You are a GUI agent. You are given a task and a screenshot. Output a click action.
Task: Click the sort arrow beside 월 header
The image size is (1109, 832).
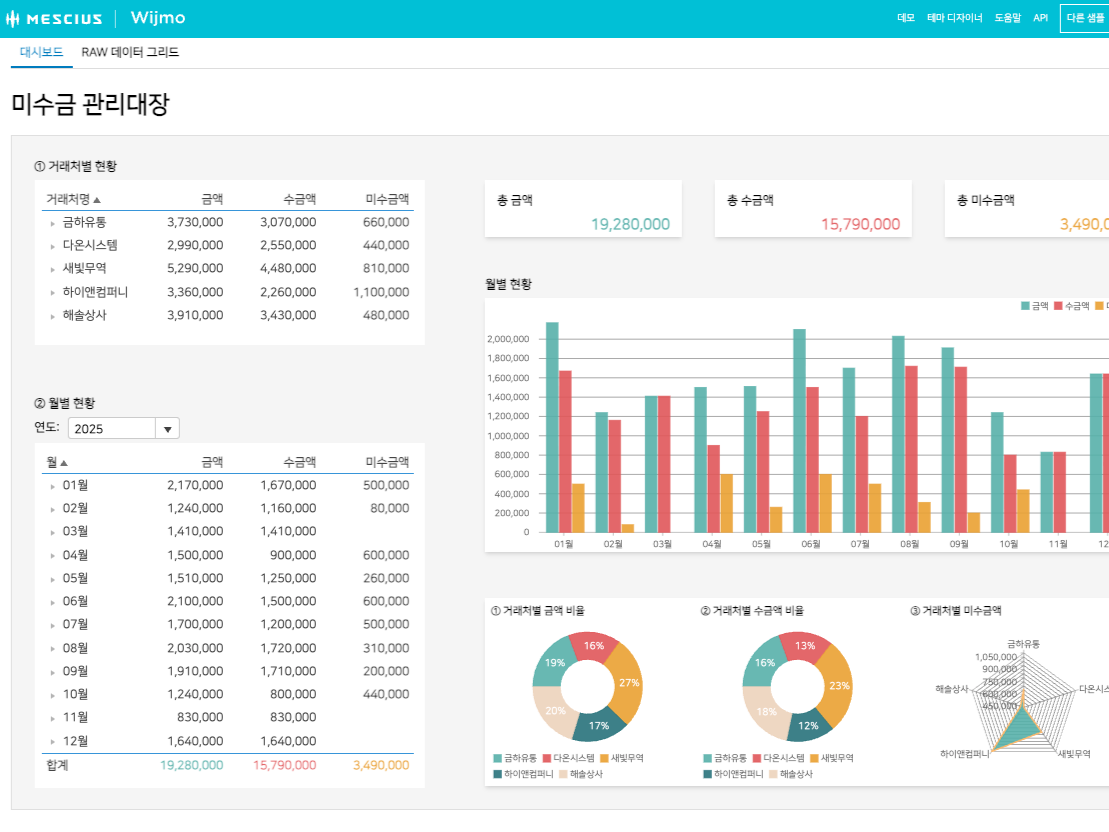(64, 463)
